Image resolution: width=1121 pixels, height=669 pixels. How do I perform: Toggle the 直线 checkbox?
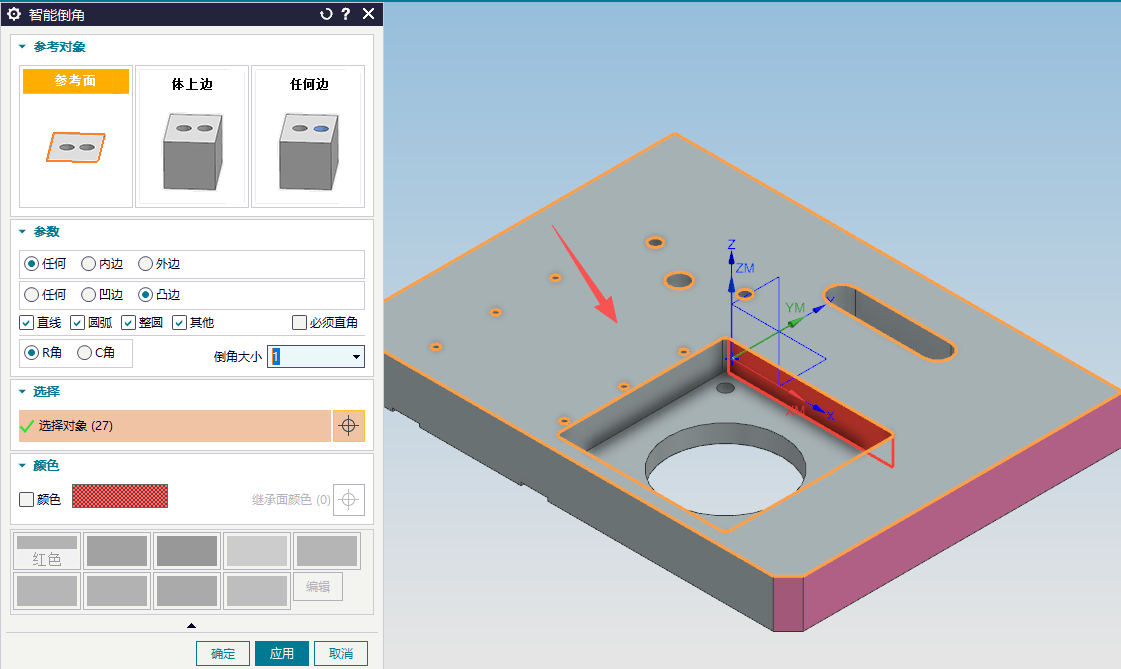[x=26, y=323]
